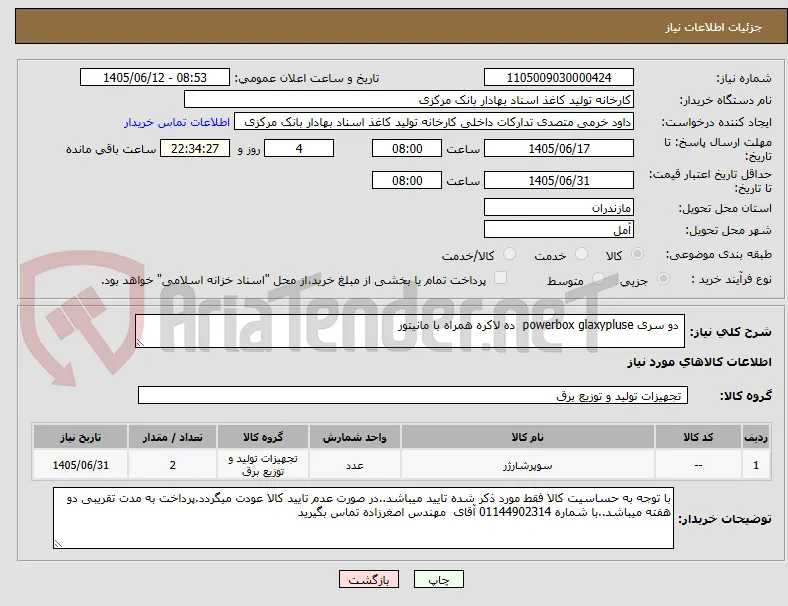Click the delivery city field آمل
Screen dimensions: 788x606
559,230
